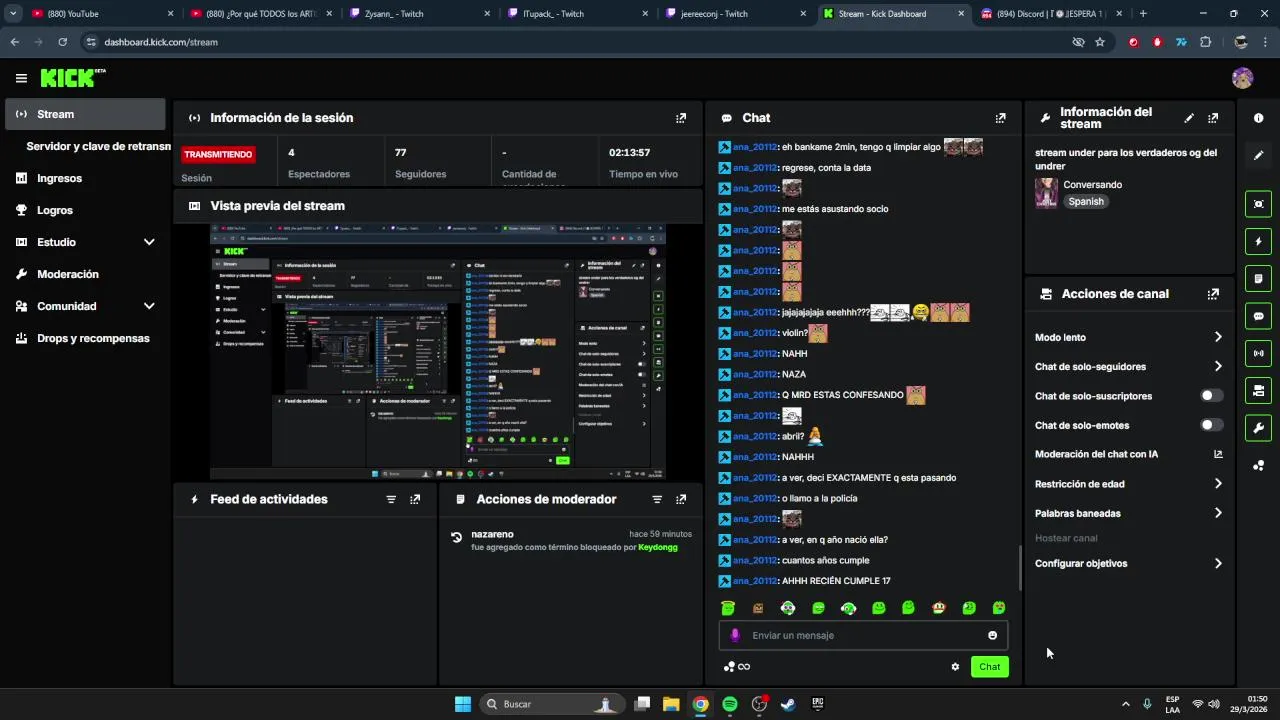Pop out the Chat panel
1280x720 pixels.
(1000, 118)
